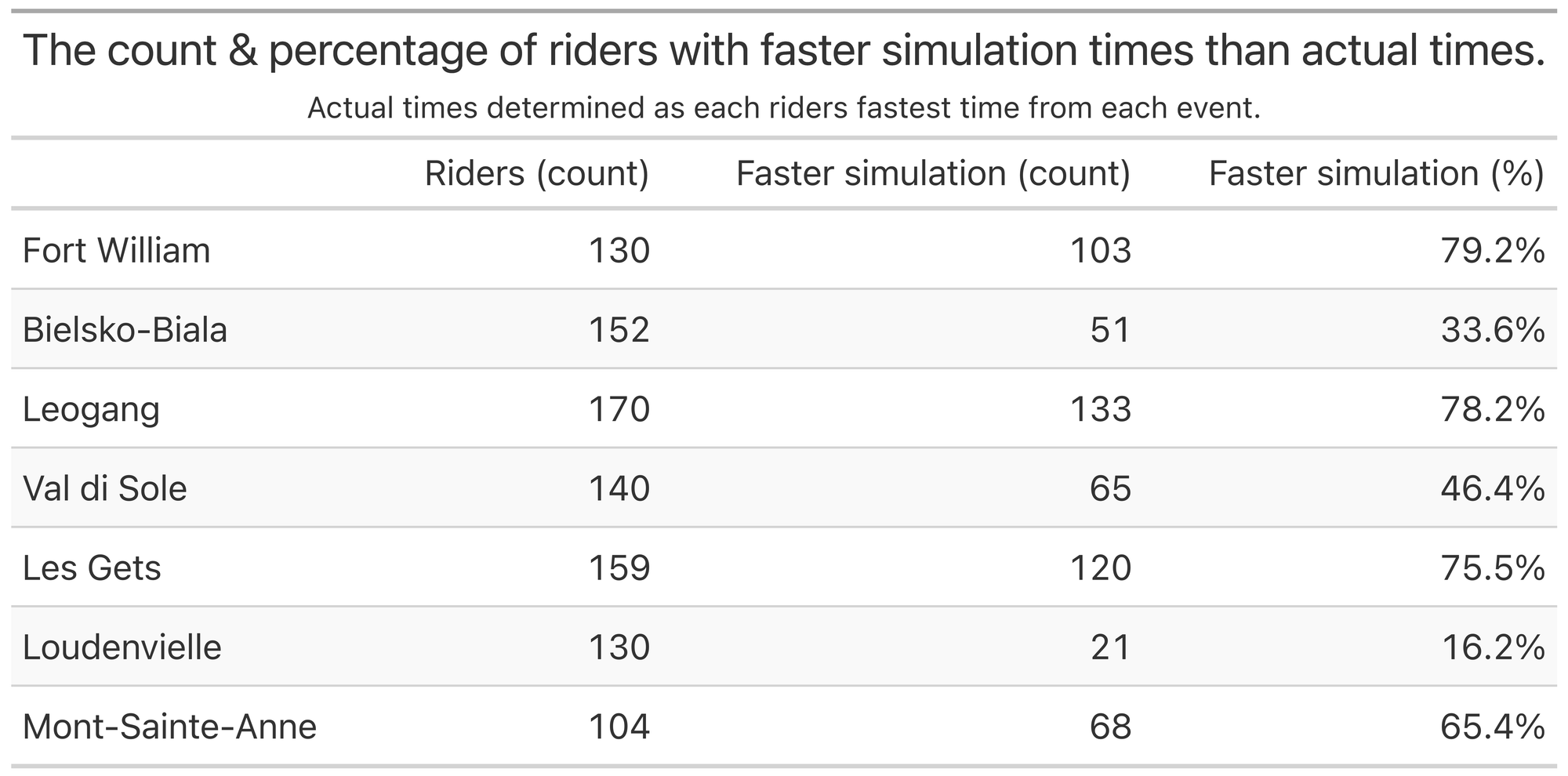Image resolution: width=1568 pixels, height=776 pixels.
Task: Select the Val di Sole row label
Action: (x=105, y=489)
